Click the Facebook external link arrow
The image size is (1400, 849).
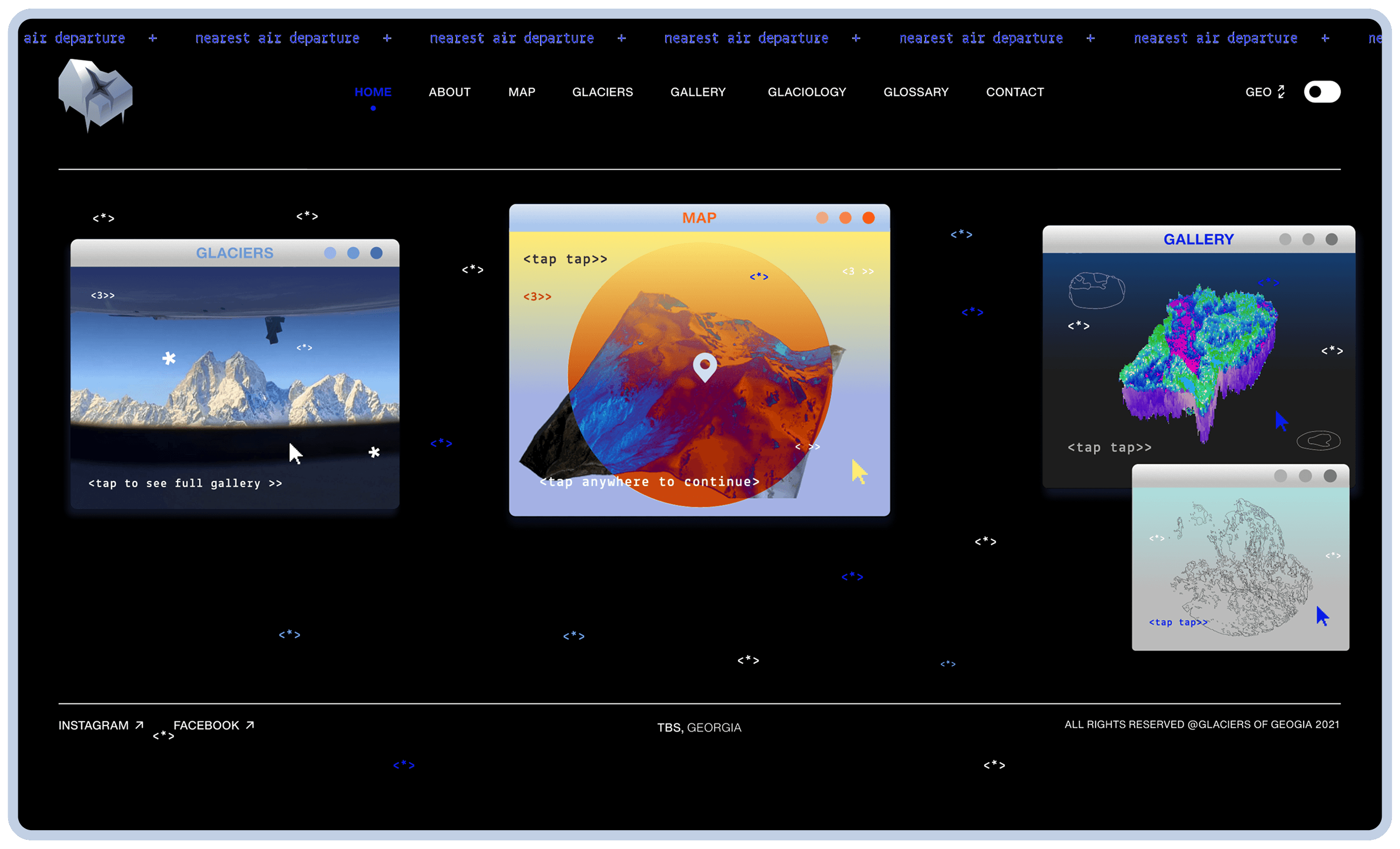click(x=249, y=725)
